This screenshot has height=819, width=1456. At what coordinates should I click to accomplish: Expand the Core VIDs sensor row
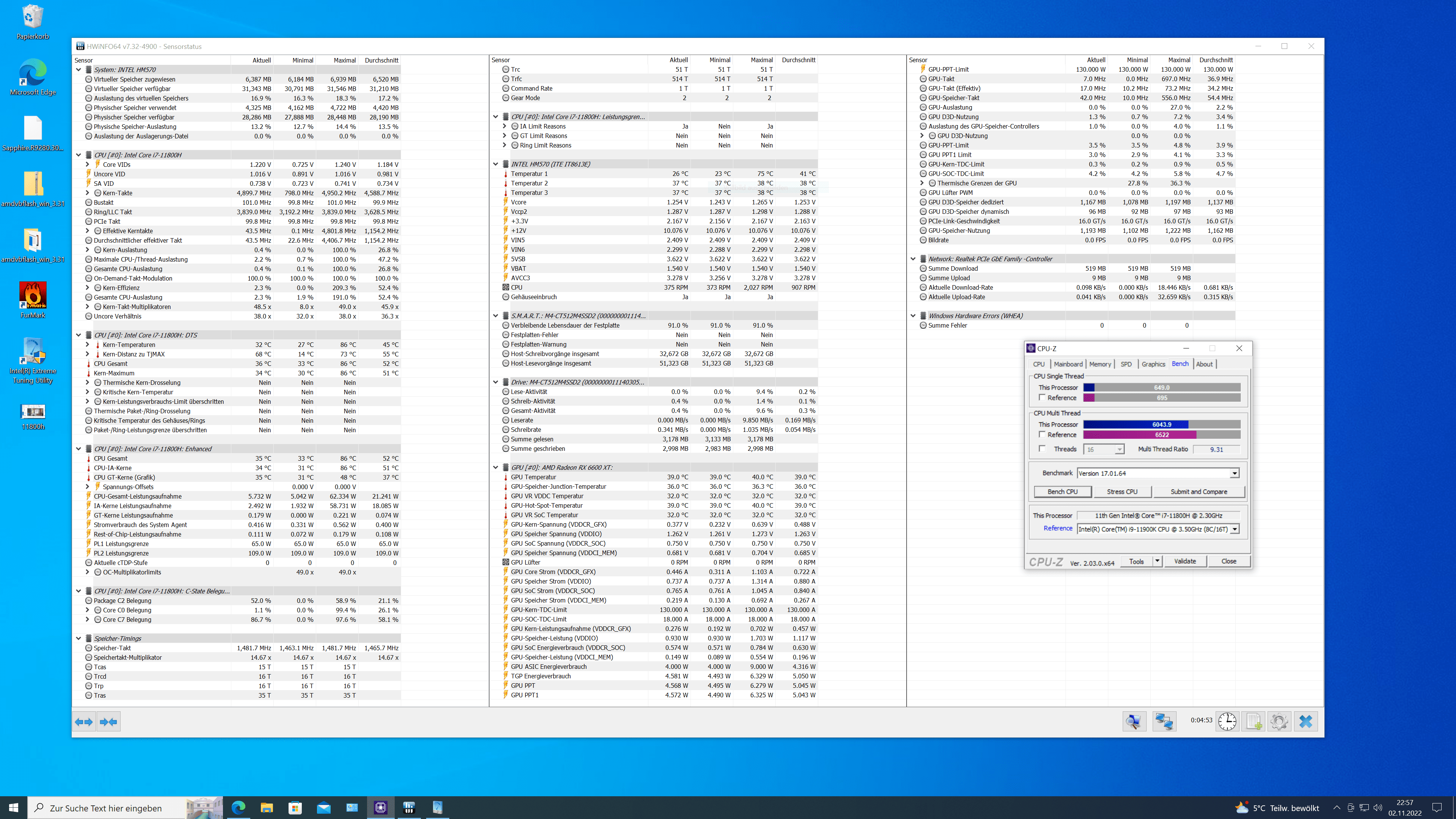(88, 165)
